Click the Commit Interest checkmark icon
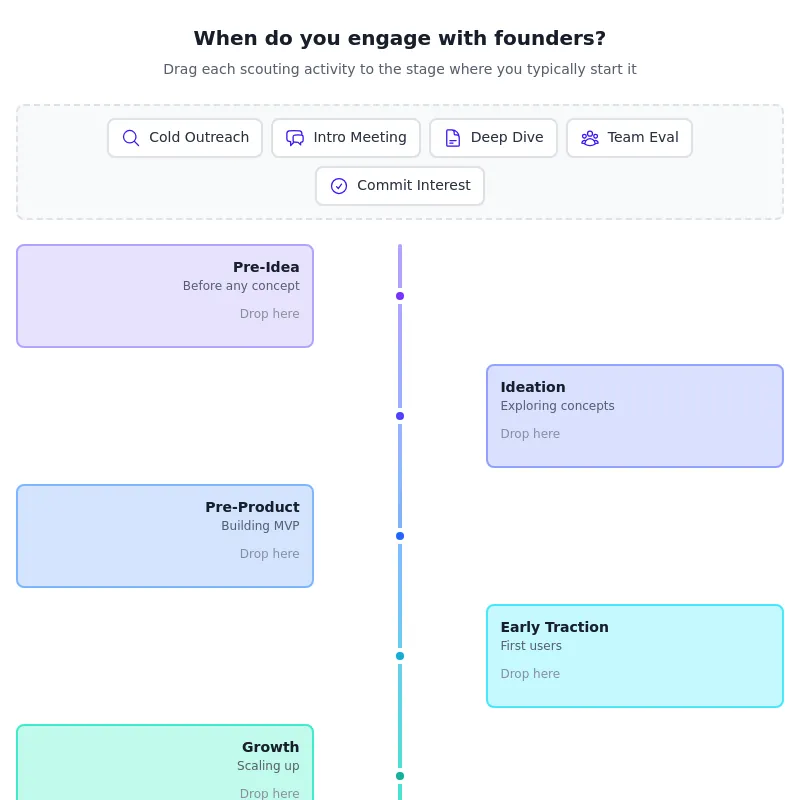 [x=339, y=186]
